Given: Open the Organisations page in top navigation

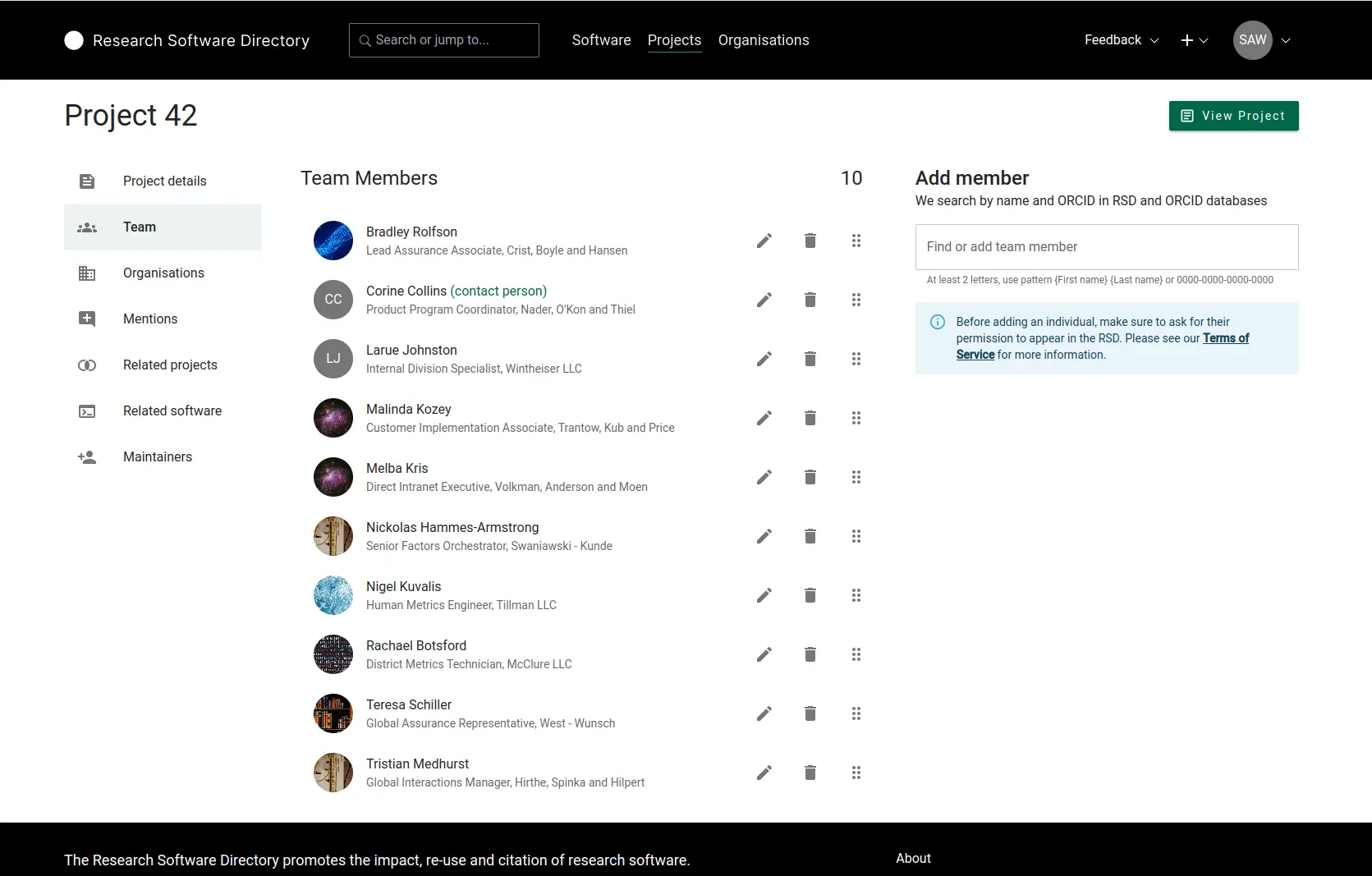Looking at the screenshot, I should [763, 40].
